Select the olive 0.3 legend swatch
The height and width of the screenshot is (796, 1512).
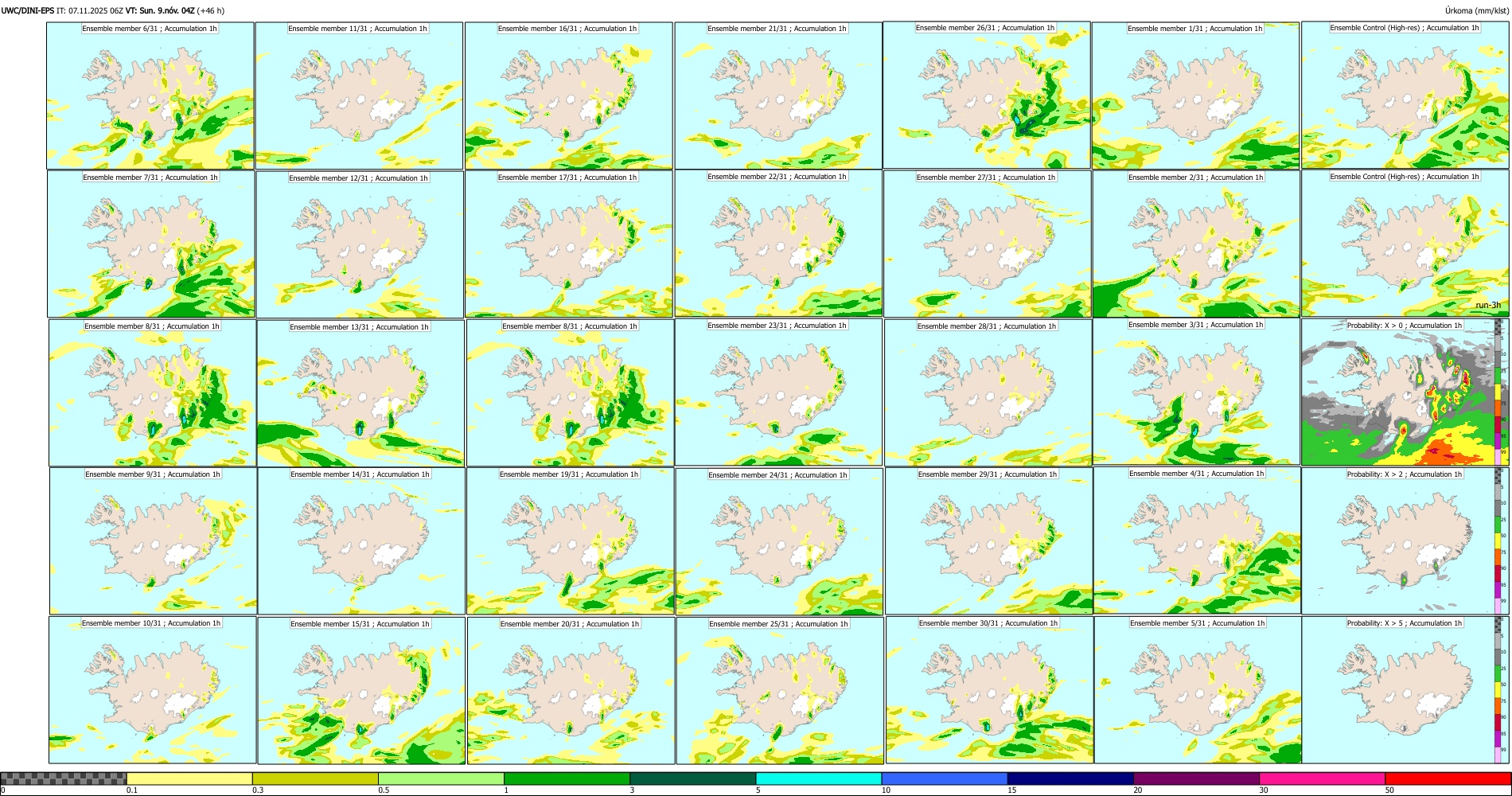pos(315,778)
